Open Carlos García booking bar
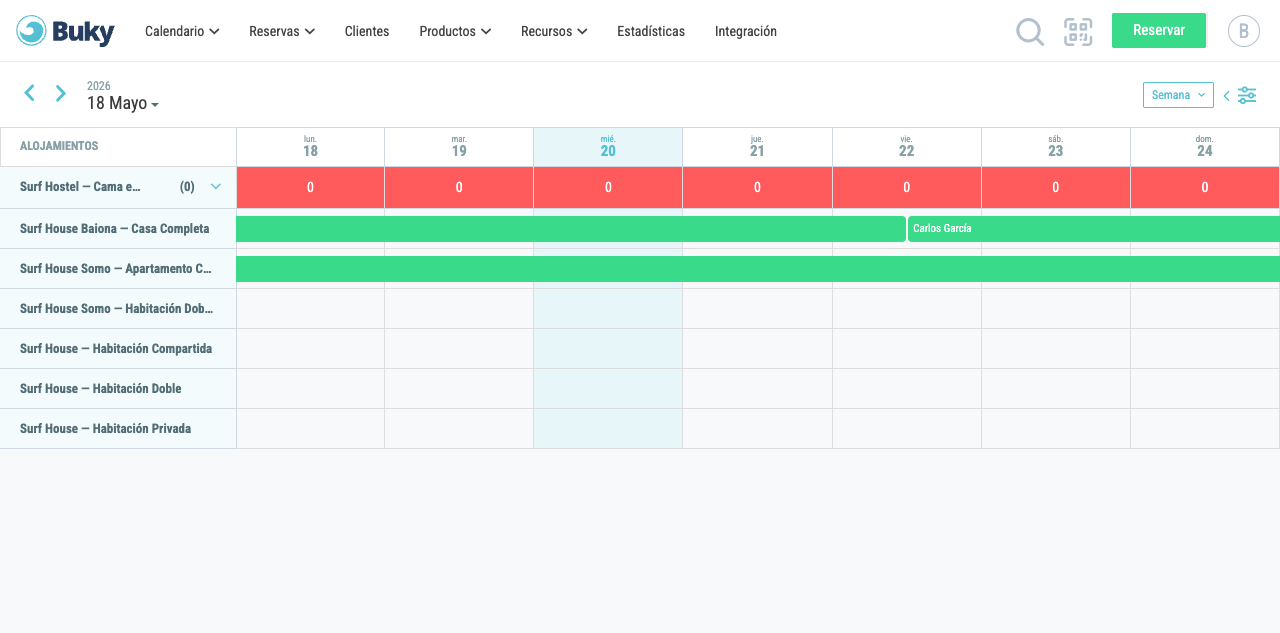 (1094, 229)
